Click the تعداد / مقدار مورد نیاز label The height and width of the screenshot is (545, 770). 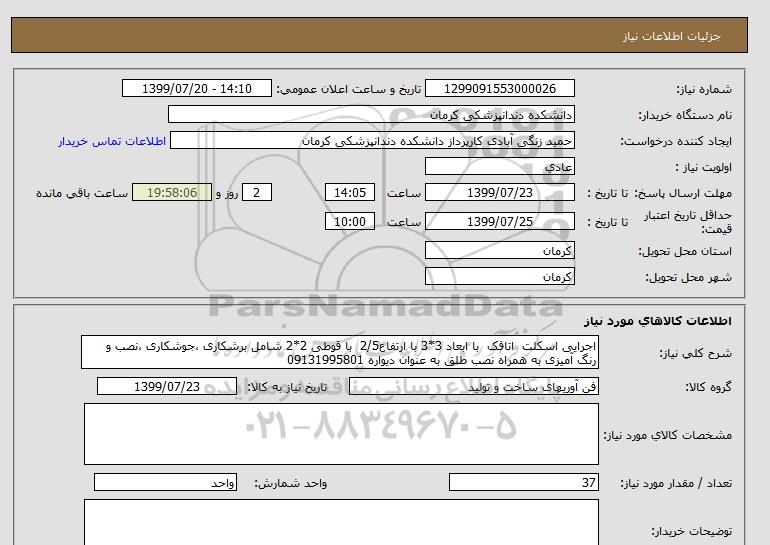point(676,484)
